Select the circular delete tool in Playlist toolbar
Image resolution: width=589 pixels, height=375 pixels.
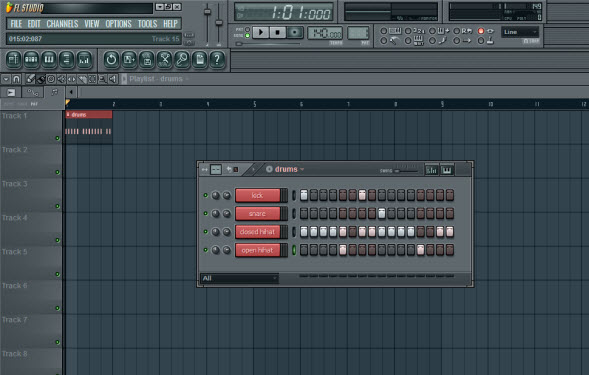click(51, 79)
